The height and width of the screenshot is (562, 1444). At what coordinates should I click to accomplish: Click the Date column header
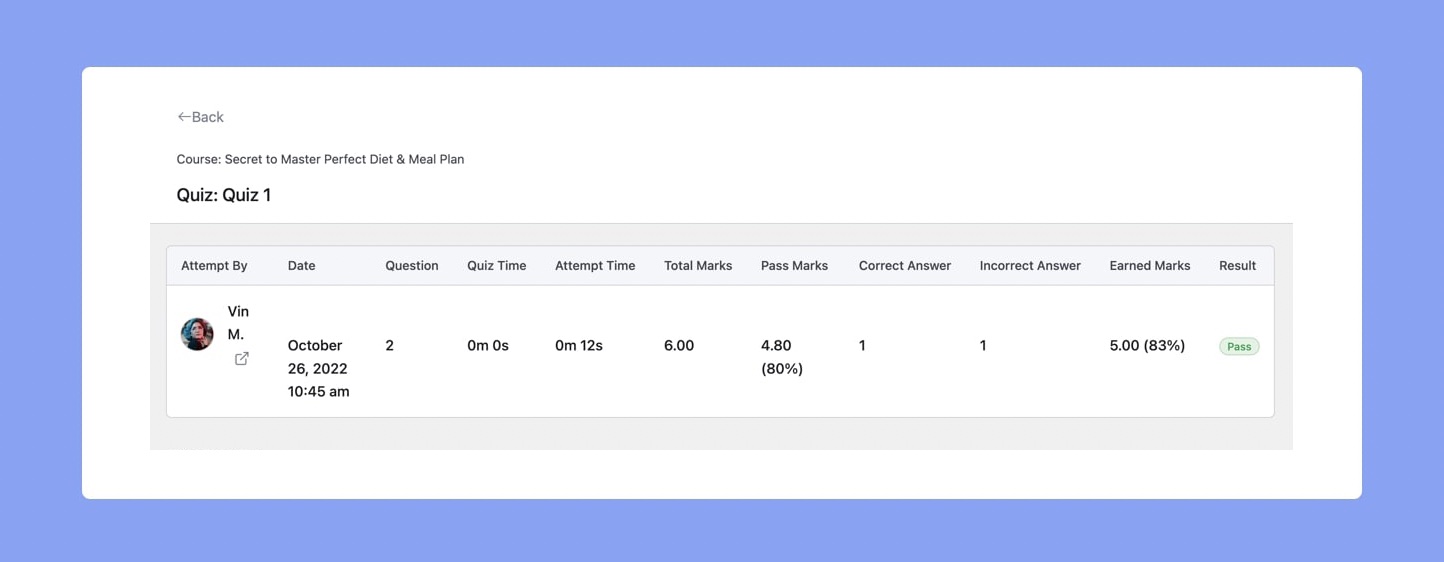(x=301, y=266)
